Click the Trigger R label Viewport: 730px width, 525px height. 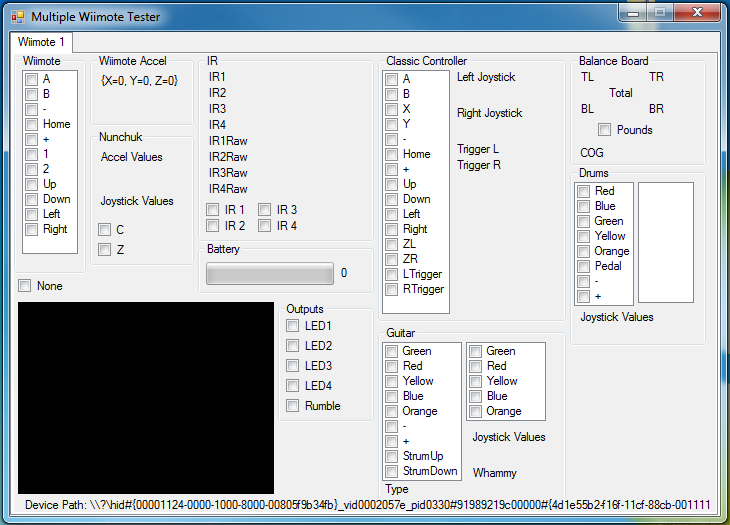pos(479,165)
